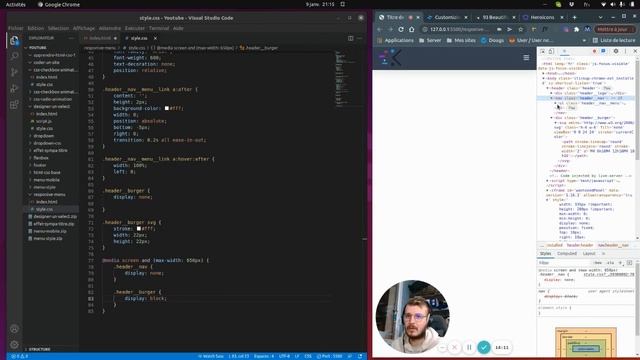Toggle the DevTools device toolbar

click(551, 51)
